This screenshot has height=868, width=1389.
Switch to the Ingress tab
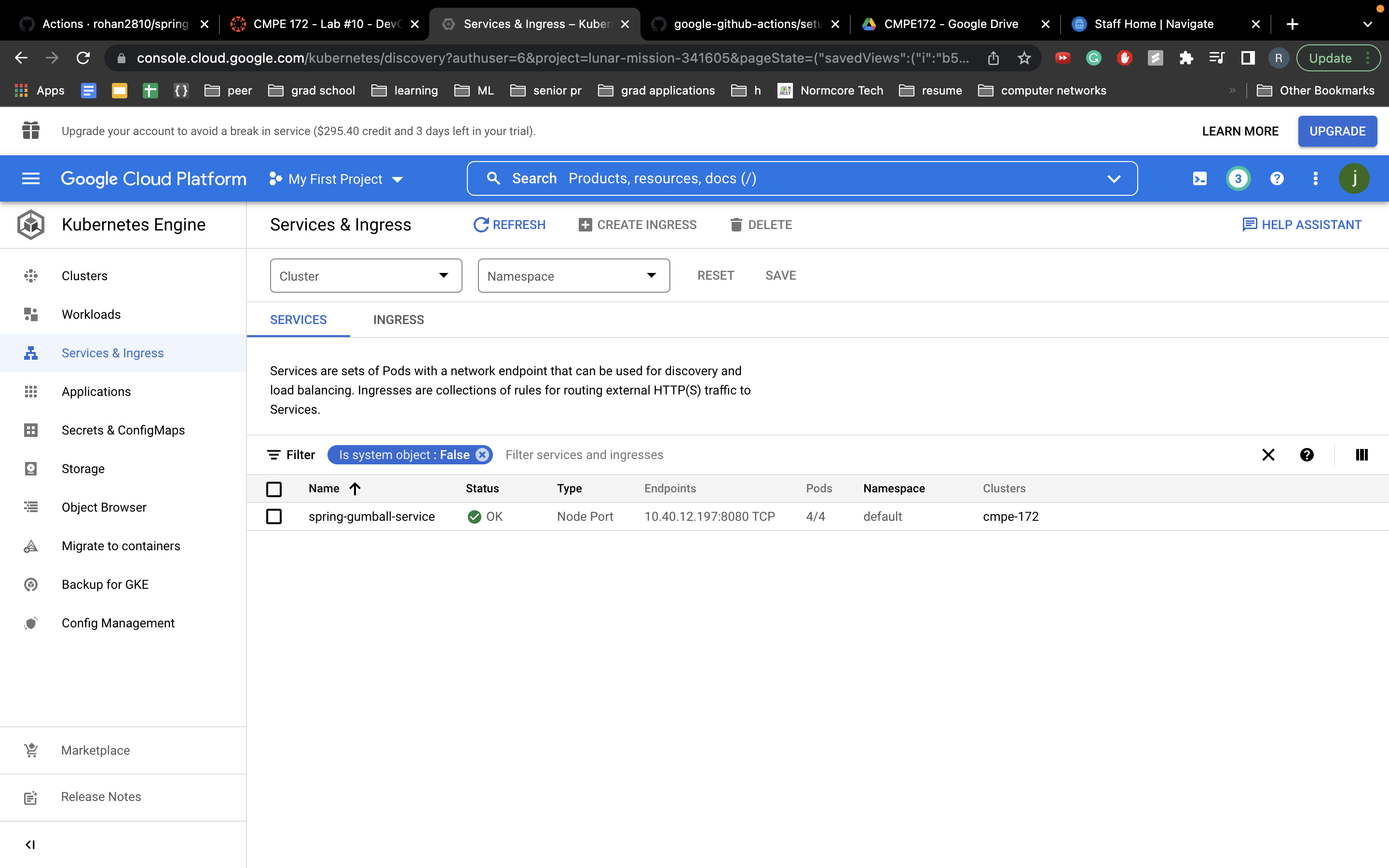[398, 320]
